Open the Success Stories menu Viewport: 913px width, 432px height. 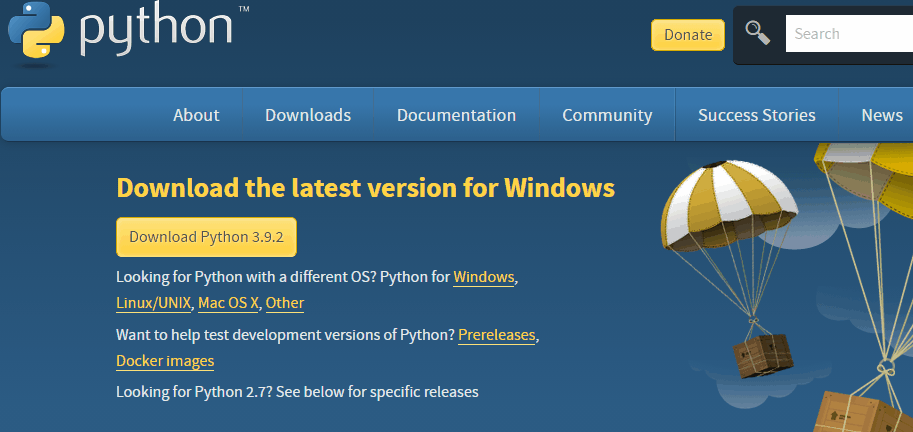pyautogui.click(x=756, y=115)
